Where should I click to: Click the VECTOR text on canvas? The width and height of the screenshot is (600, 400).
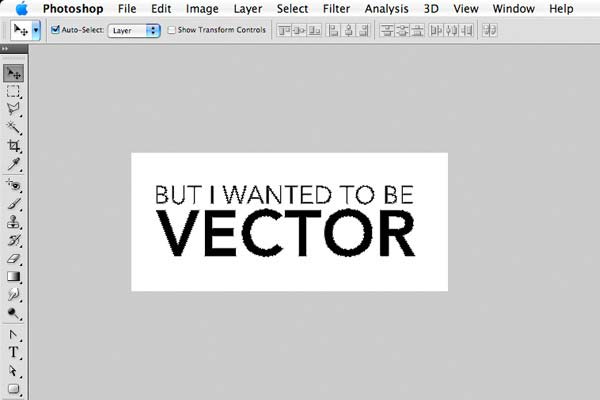point(285,233)
